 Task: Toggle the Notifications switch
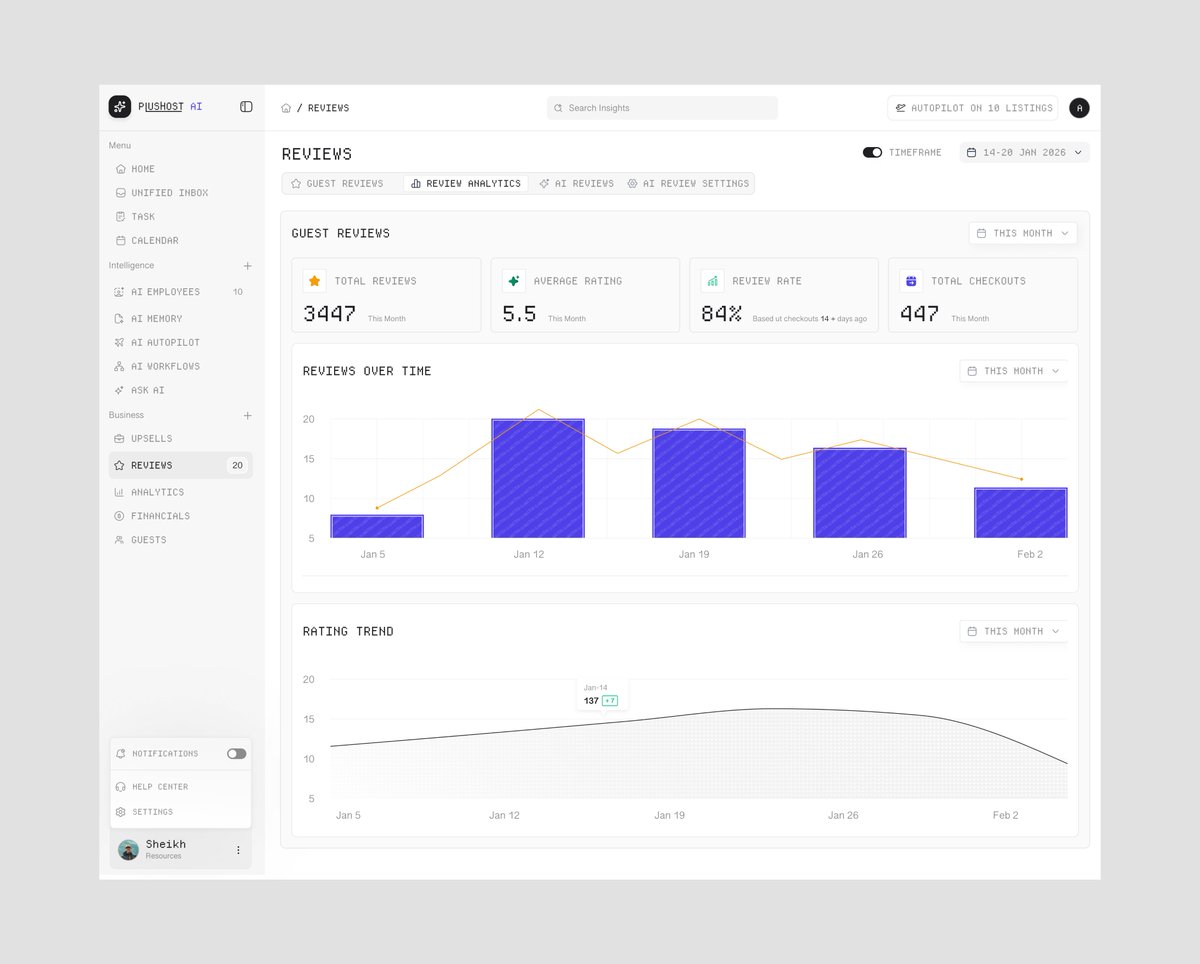click(x=236, y=754)
